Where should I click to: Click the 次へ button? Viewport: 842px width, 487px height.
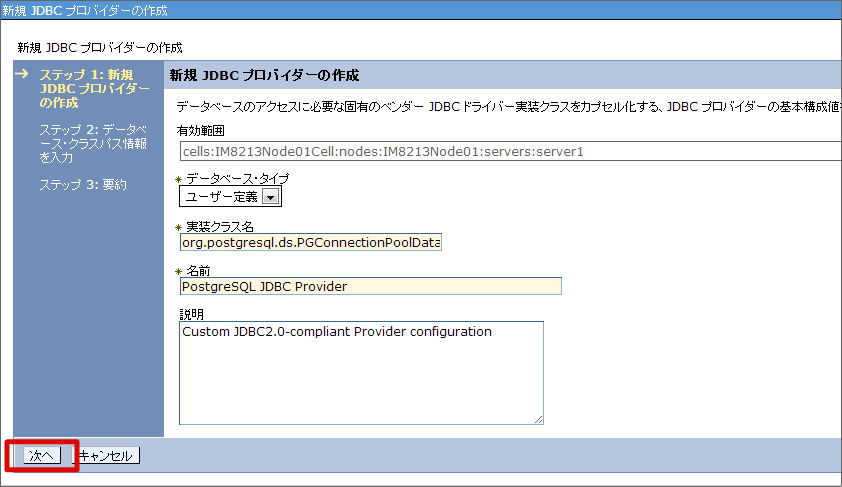pyautogui.click(x=40, y=455)
